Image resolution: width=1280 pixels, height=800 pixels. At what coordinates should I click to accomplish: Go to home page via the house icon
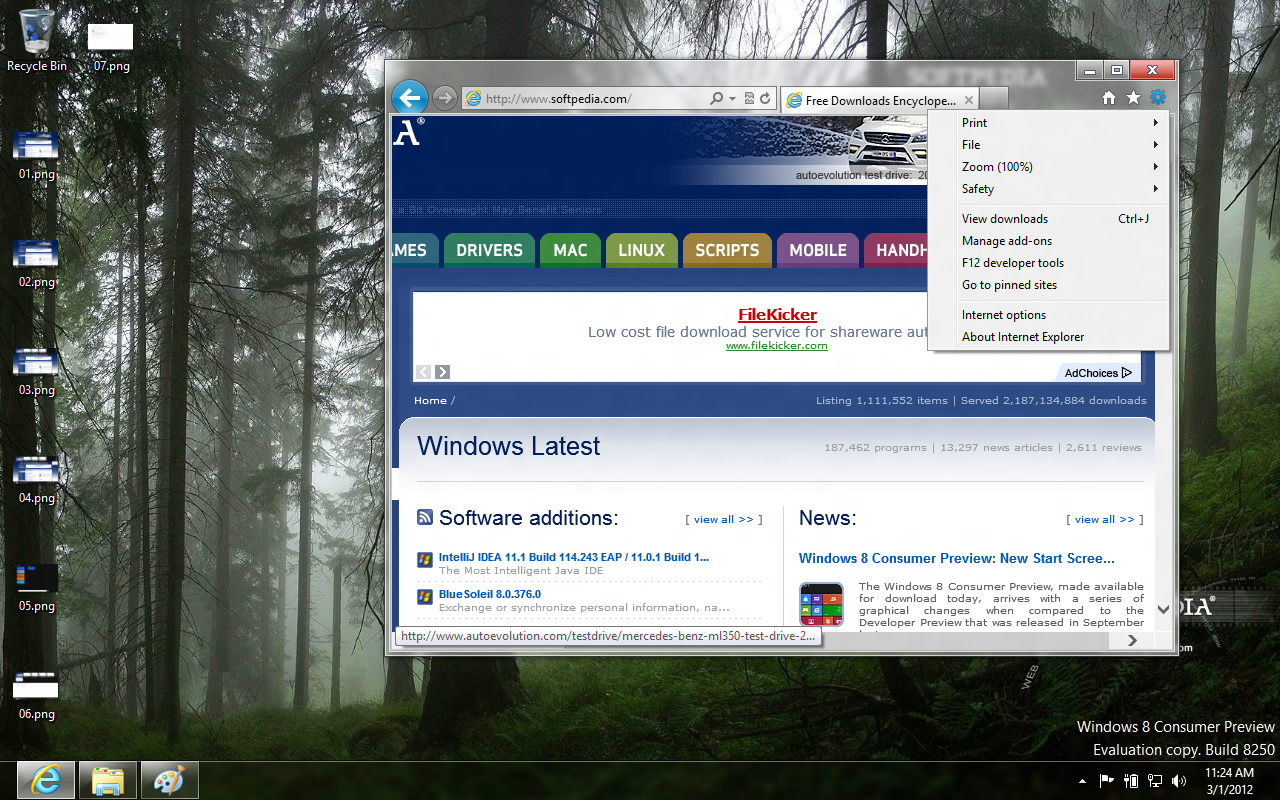[x=1108, y=98]
